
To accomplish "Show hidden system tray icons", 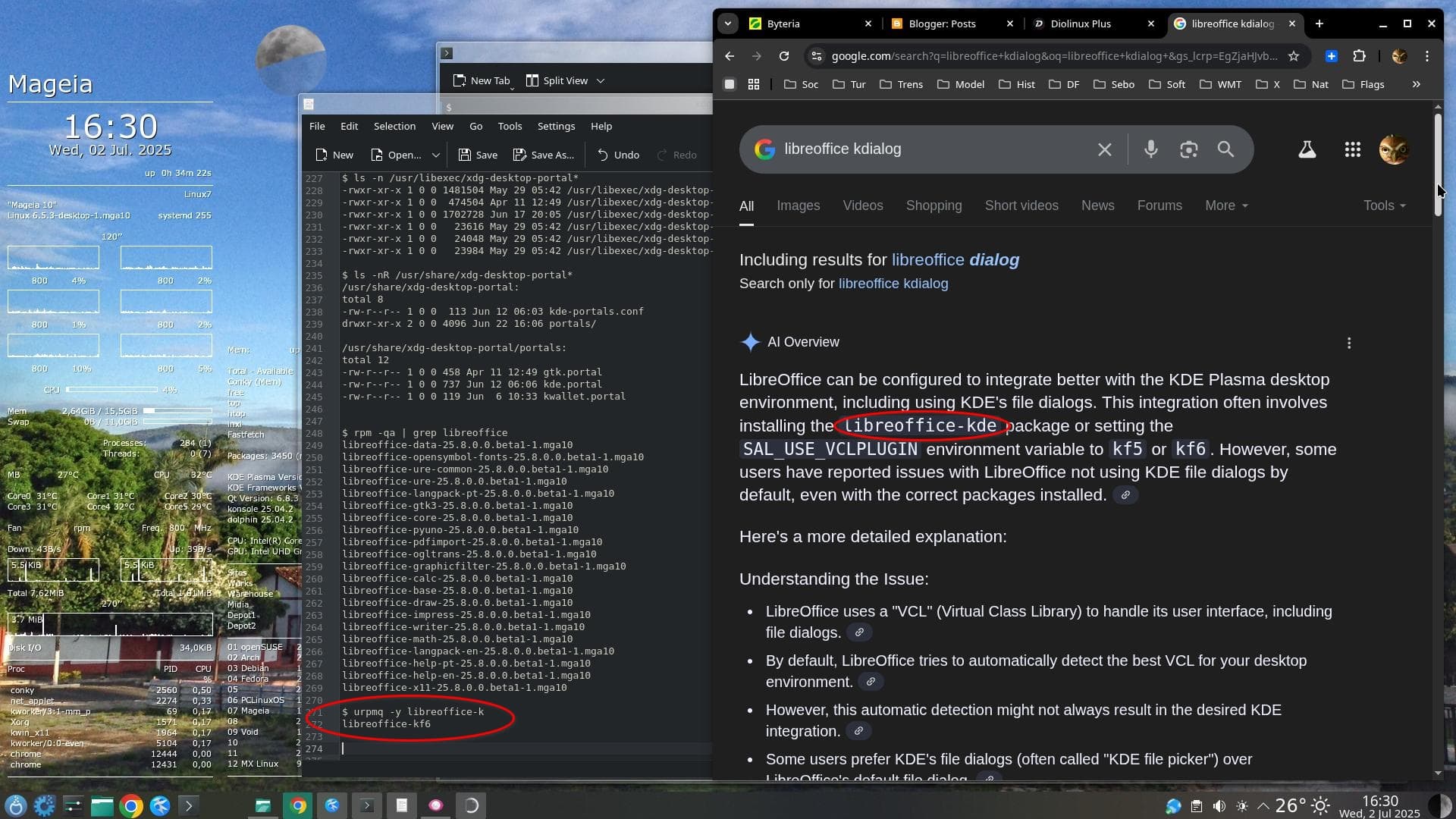I will point(1263,806).
